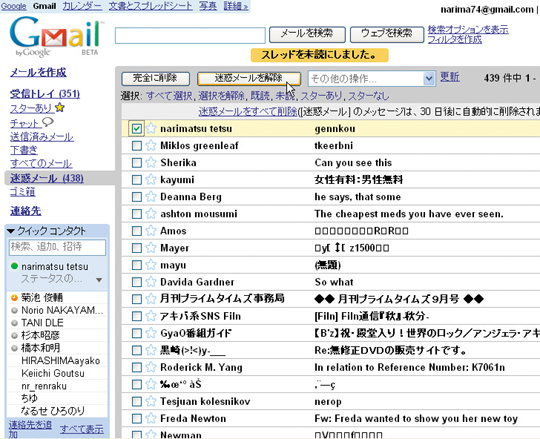
Task: Open 受信トレイ (351) folder
Action: 45,94
